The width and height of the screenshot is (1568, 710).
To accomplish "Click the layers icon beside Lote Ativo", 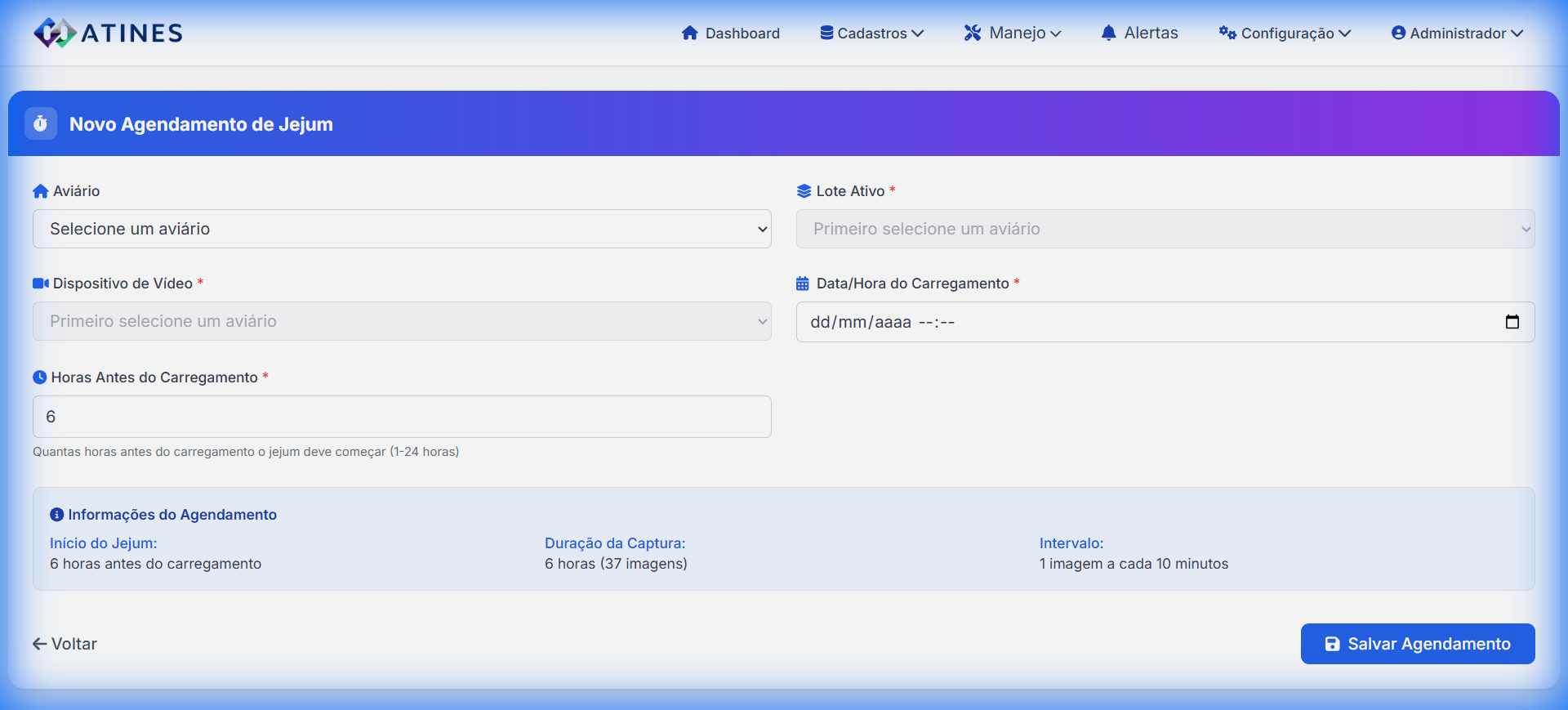I will 804,191.
